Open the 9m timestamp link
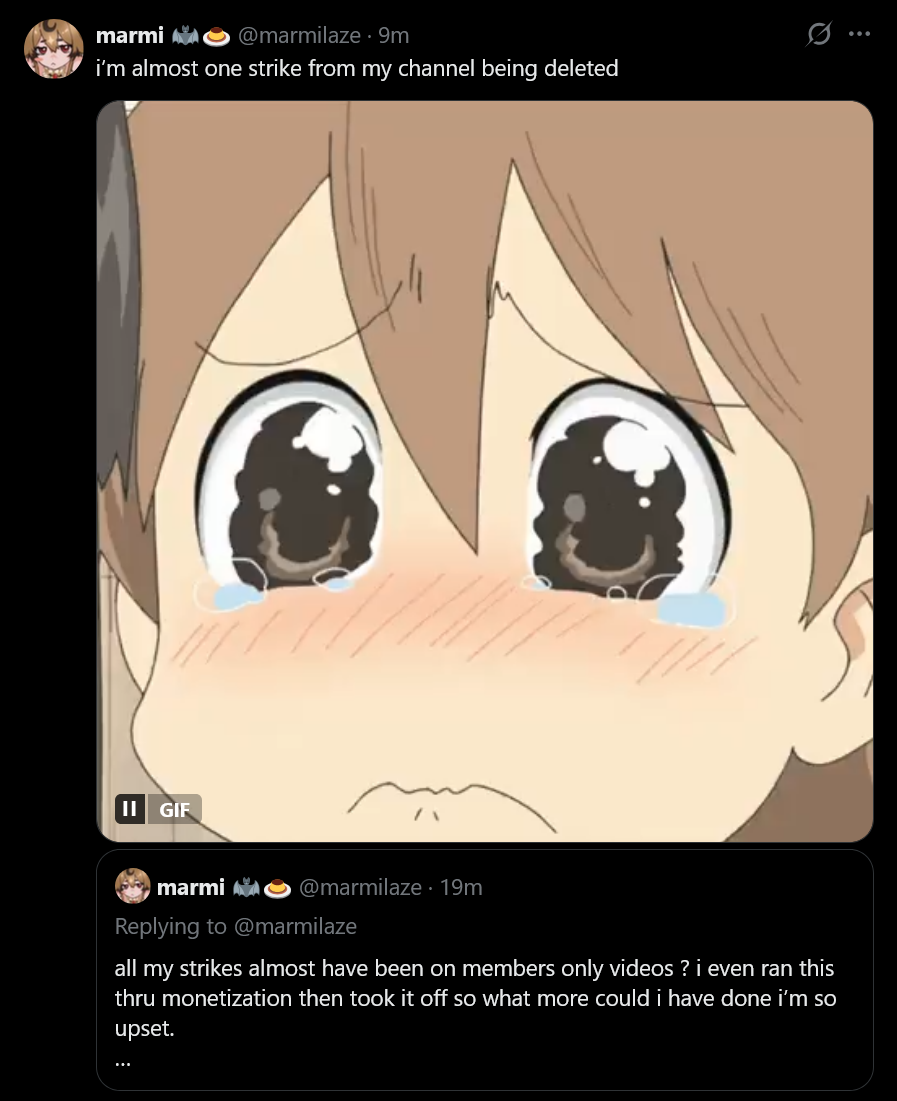The width and height of the screenshot is (897, 1101). click(393, 35)
